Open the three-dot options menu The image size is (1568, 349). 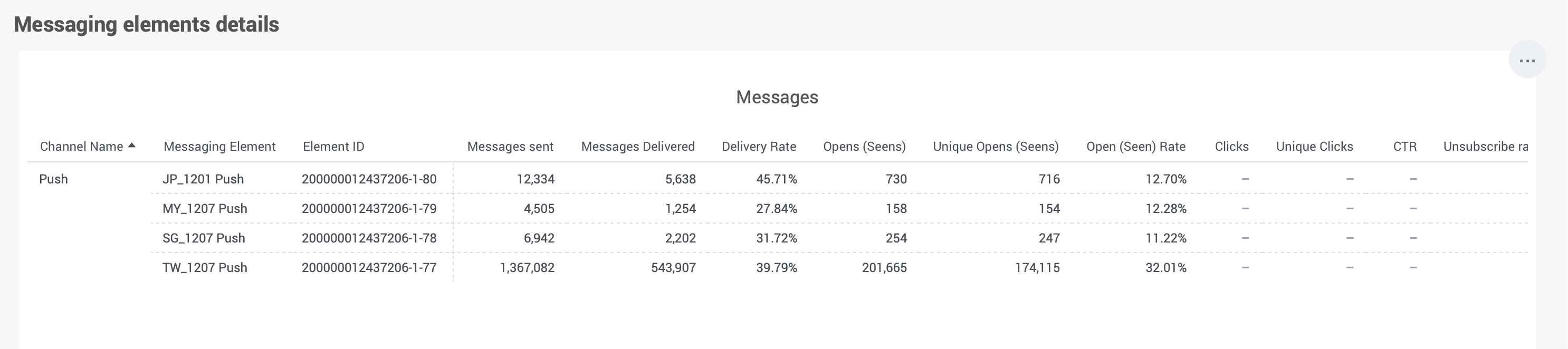coord(1527,60)
